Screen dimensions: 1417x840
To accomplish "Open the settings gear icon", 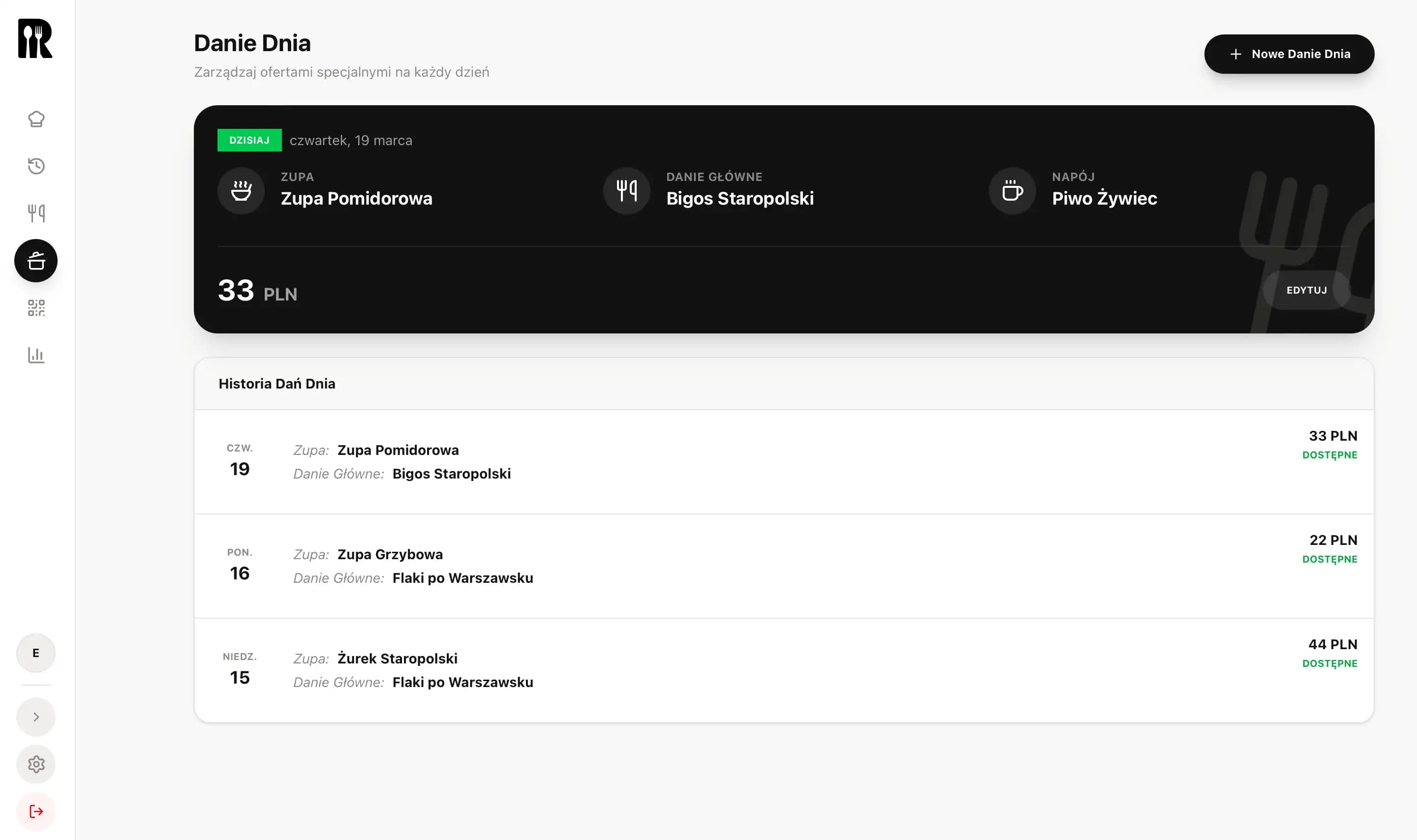I will (36, 764).
